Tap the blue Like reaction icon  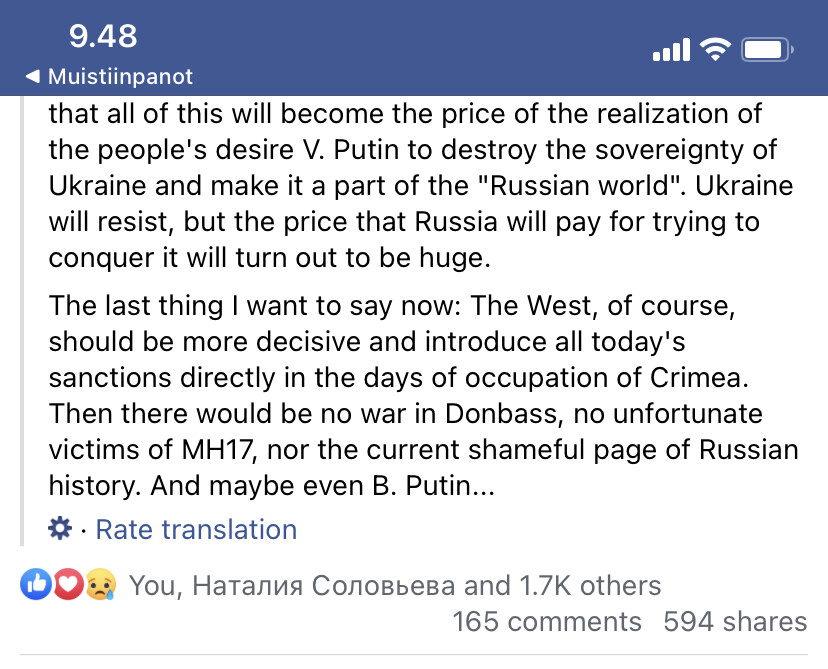point(35,585)
